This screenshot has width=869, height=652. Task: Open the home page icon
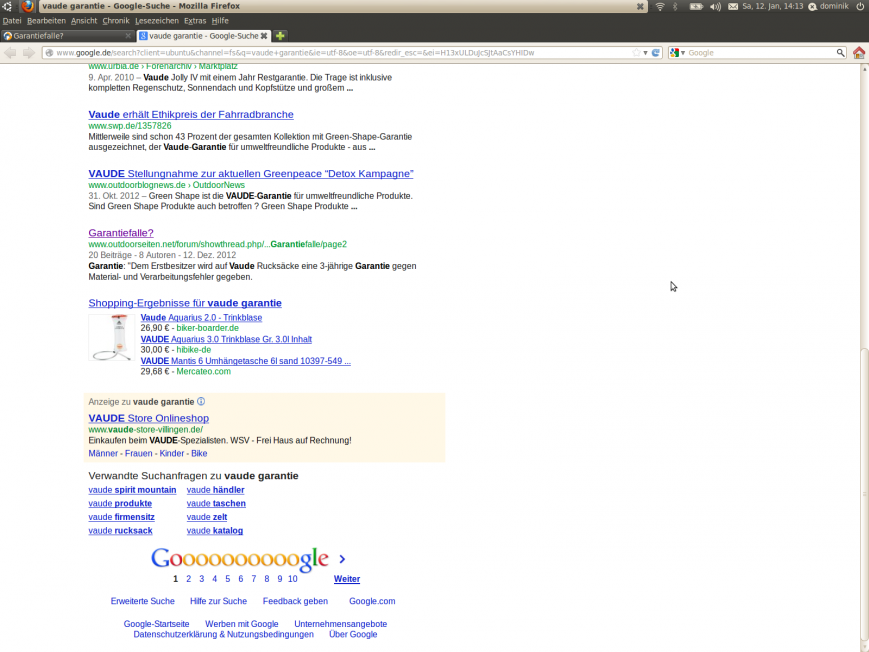click(x=859, y=53)
